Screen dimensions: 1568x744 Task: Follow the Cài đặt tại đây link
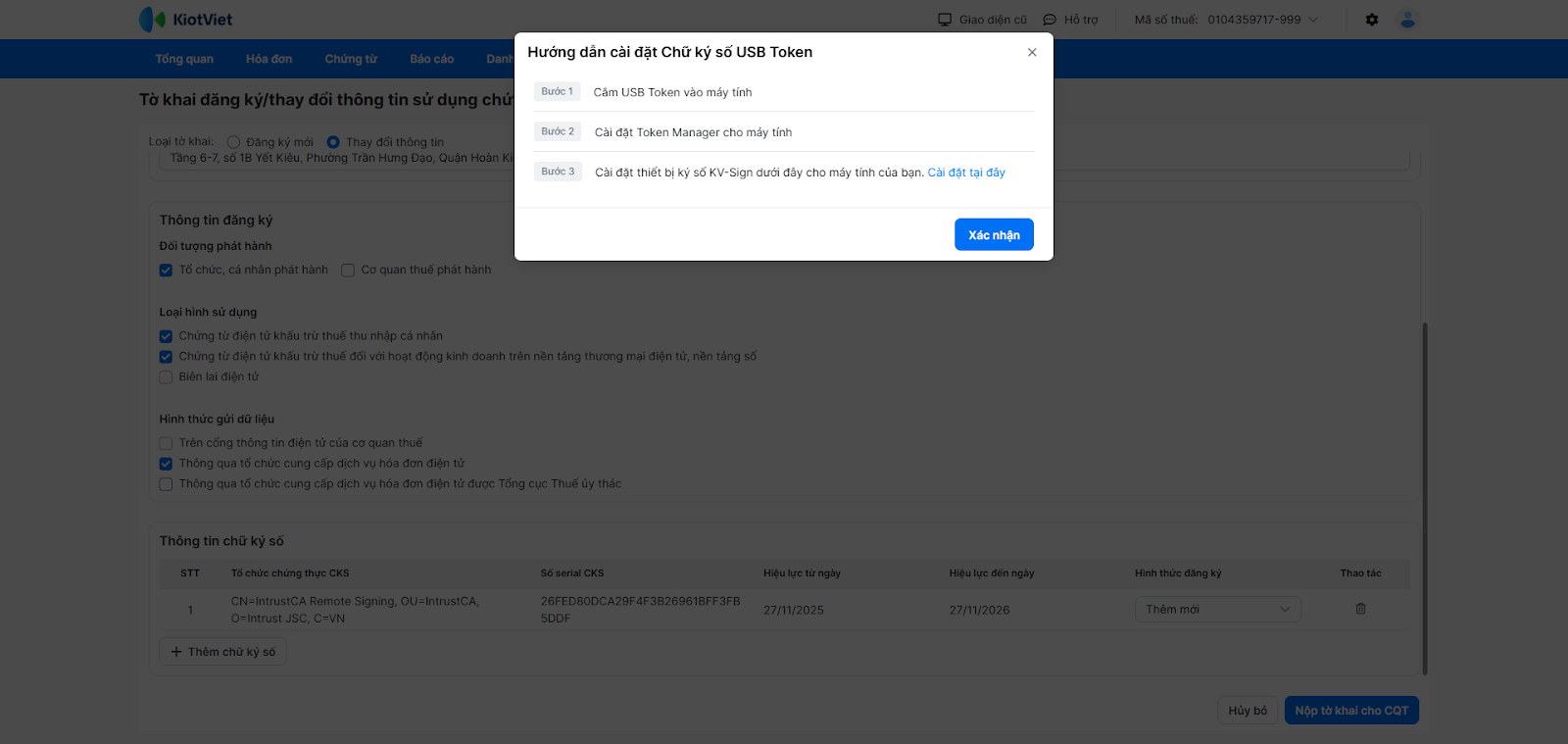point(966,173)
